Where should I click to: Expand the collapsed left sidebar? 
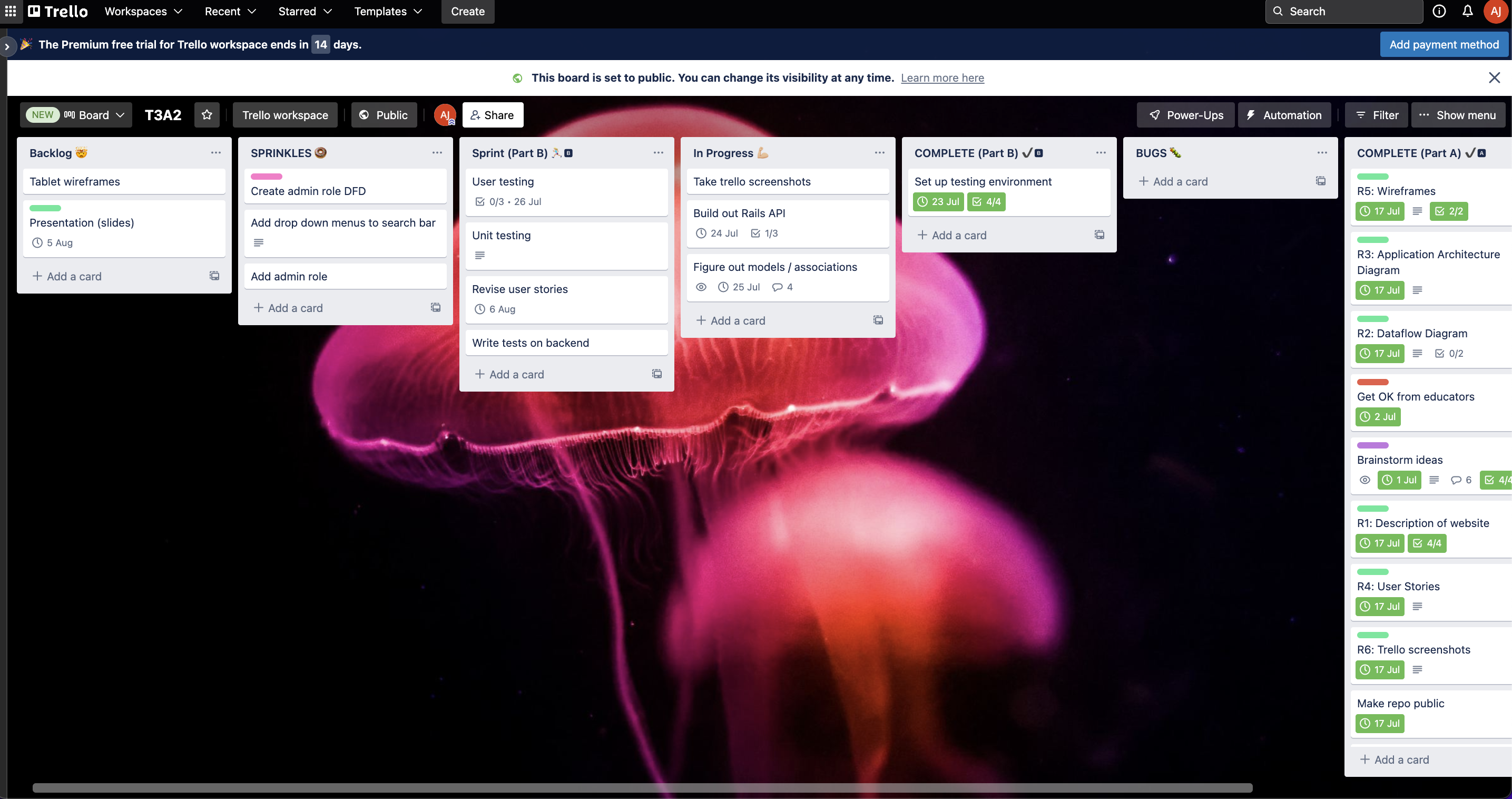[x=7, y=46]
